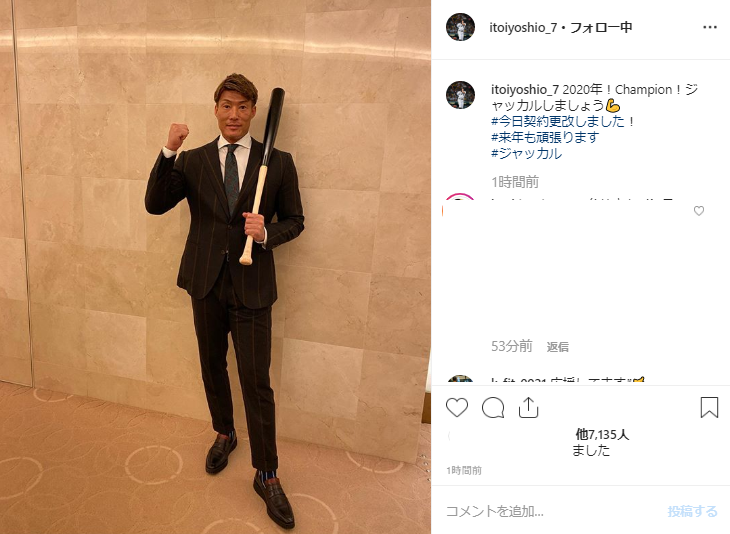The image size is (730, 534).
Task: Open caption username itoiyoshio_7
Action: pyautogui.click(x=525, y=89)
